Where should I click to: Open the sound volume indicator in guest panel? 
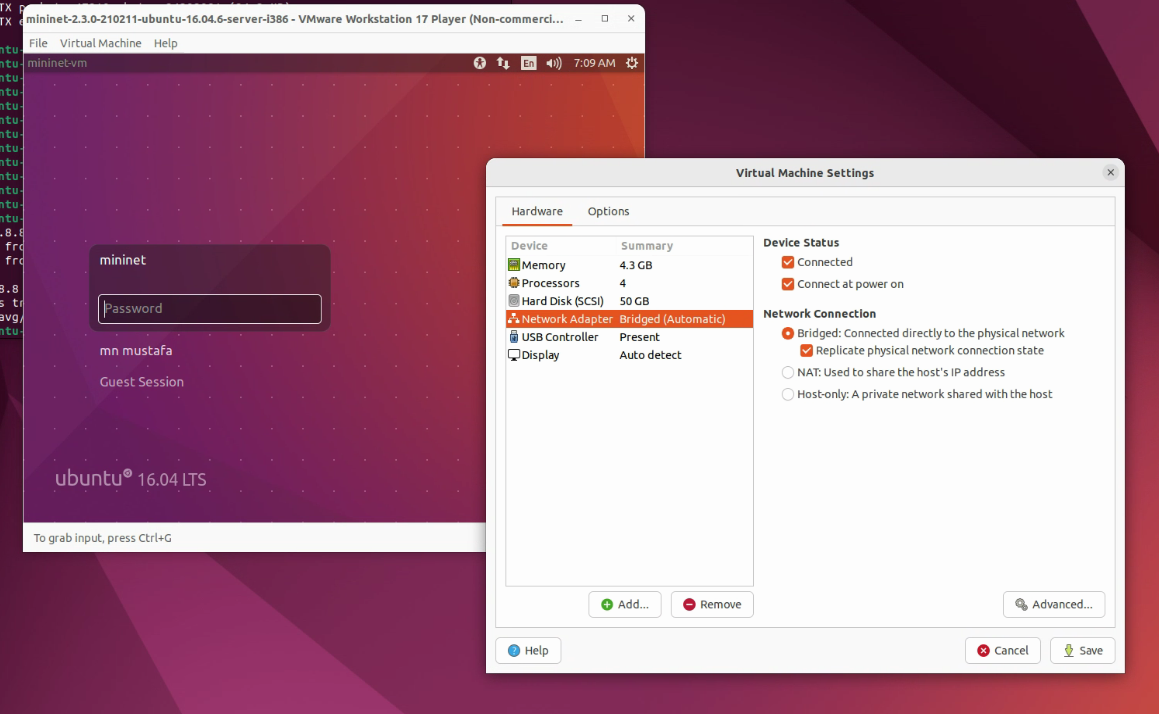tap(554, 63)
